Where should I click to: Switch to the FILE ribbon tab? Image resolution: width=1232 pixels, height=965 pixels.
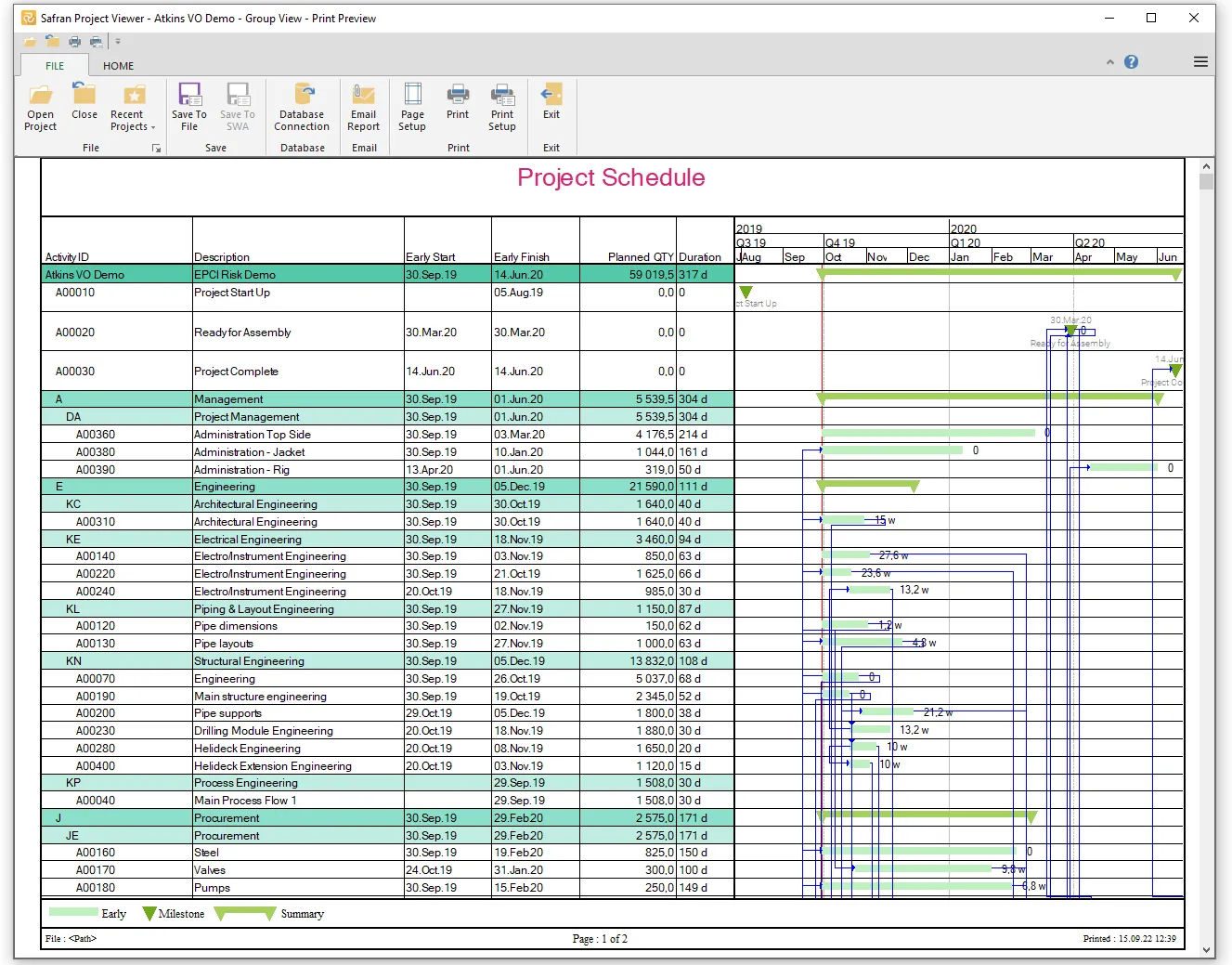coord(55,66)
